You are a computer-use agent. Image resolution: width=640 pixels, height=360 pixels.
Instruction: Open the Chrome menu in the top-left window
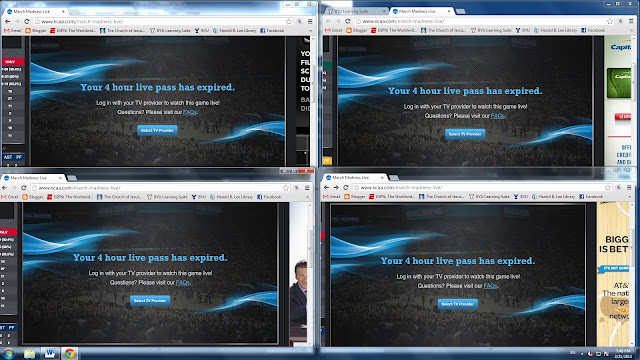pyautogui.click(x=310, y=21)
